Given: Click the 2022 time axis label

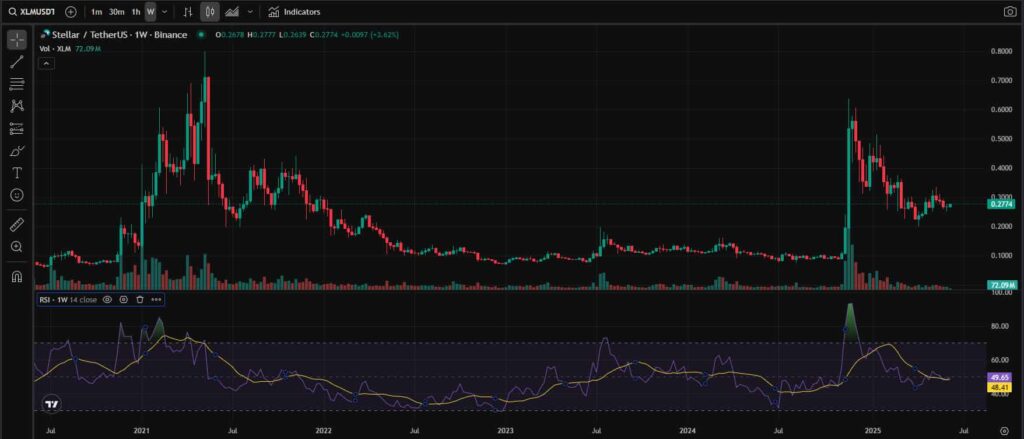Looking at the screenshot, I should (323, 432).
